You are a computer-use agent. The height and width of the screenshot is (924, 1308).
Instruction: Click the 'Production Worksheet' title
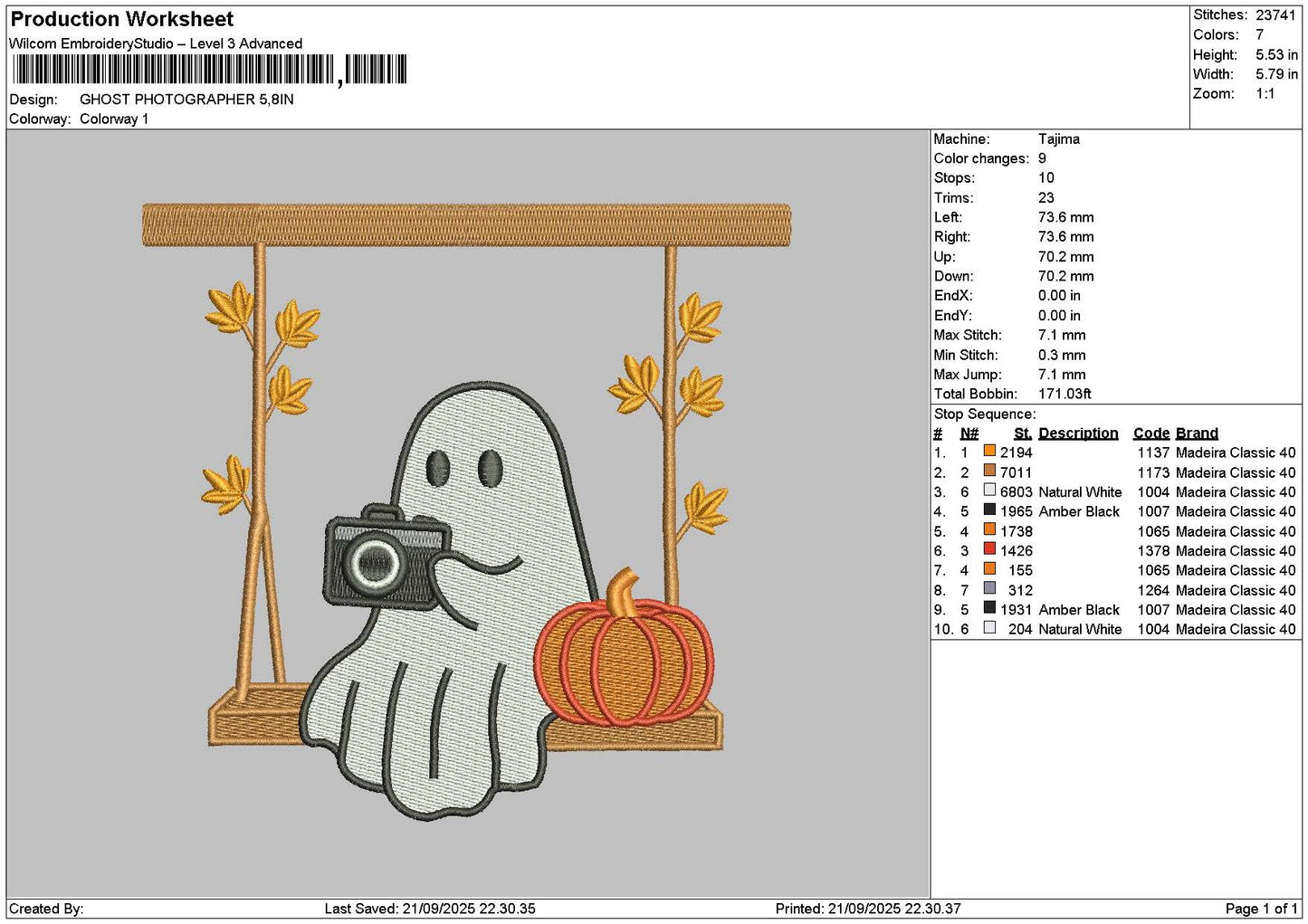(x=122, y=19)
